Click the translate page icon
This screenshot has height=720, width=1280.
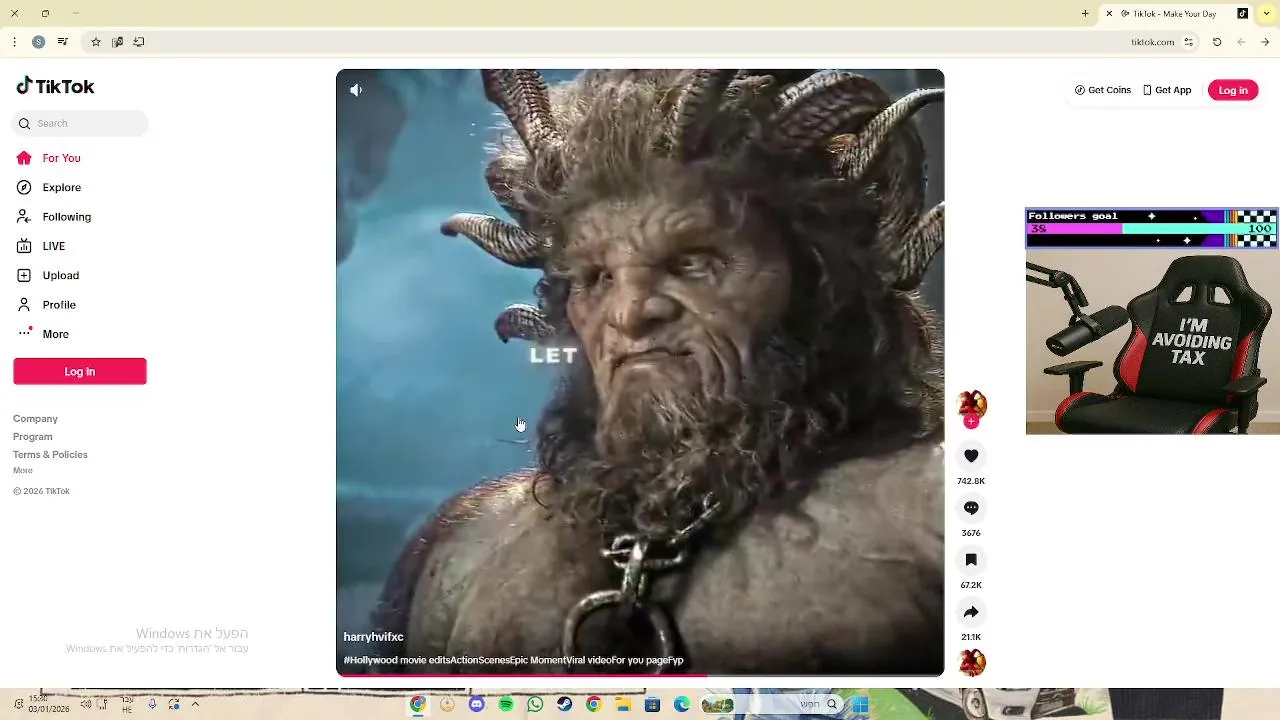[x=117, y=42]
